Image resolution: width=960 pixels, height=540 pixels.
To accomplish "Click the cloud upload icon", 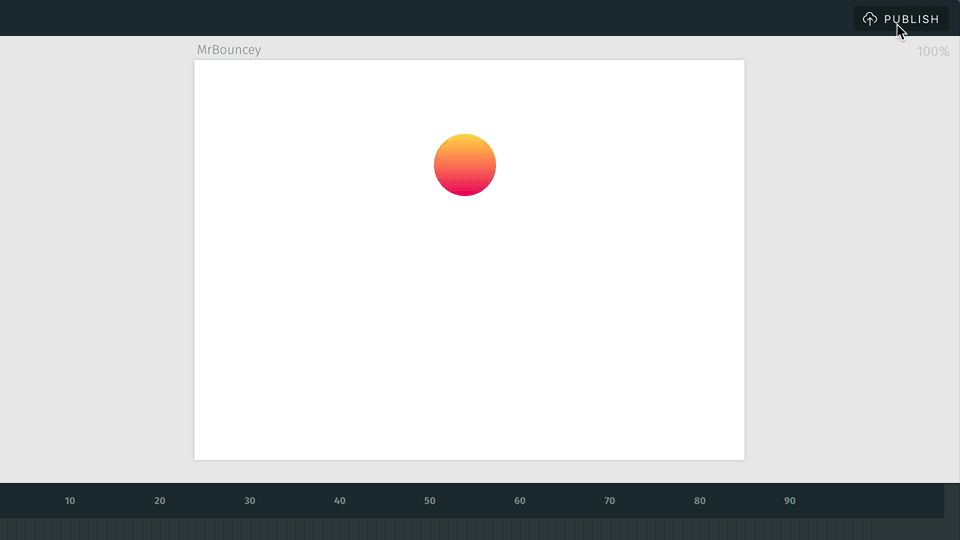I will pyautogui.click(x=869, y=19).
